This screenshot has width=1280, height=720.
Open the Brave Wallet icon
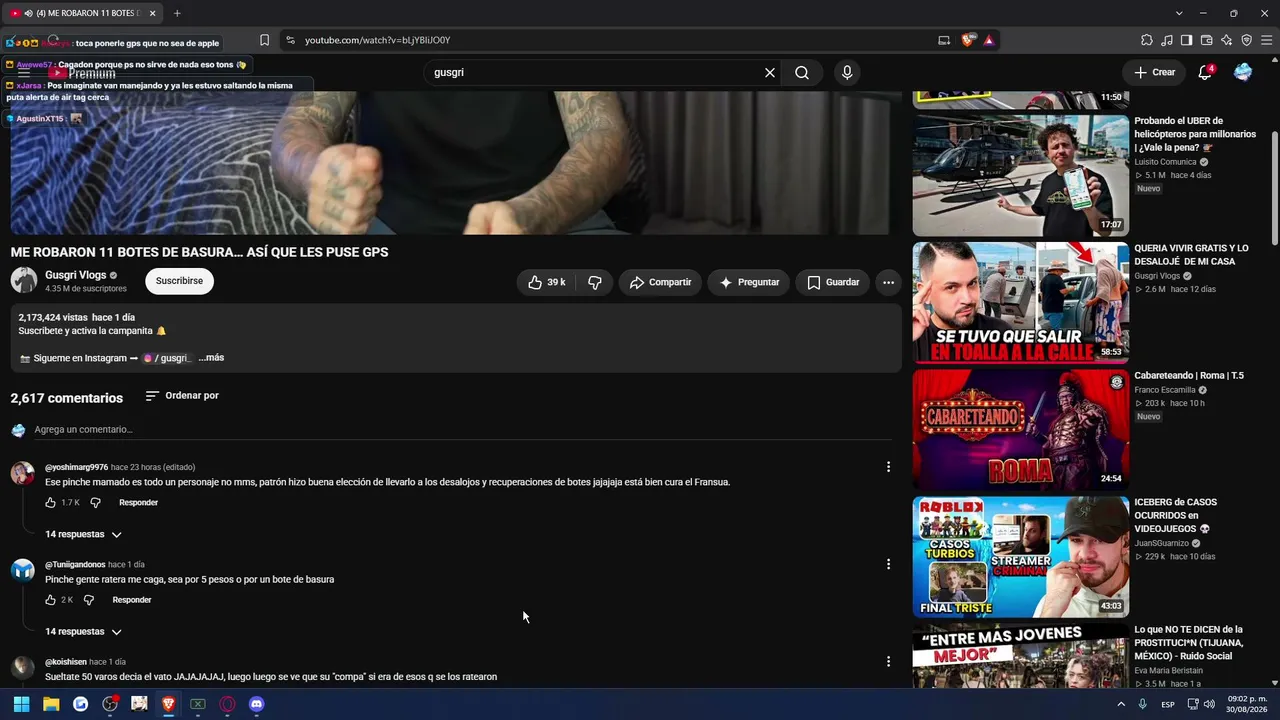(x=1207, y=40)
